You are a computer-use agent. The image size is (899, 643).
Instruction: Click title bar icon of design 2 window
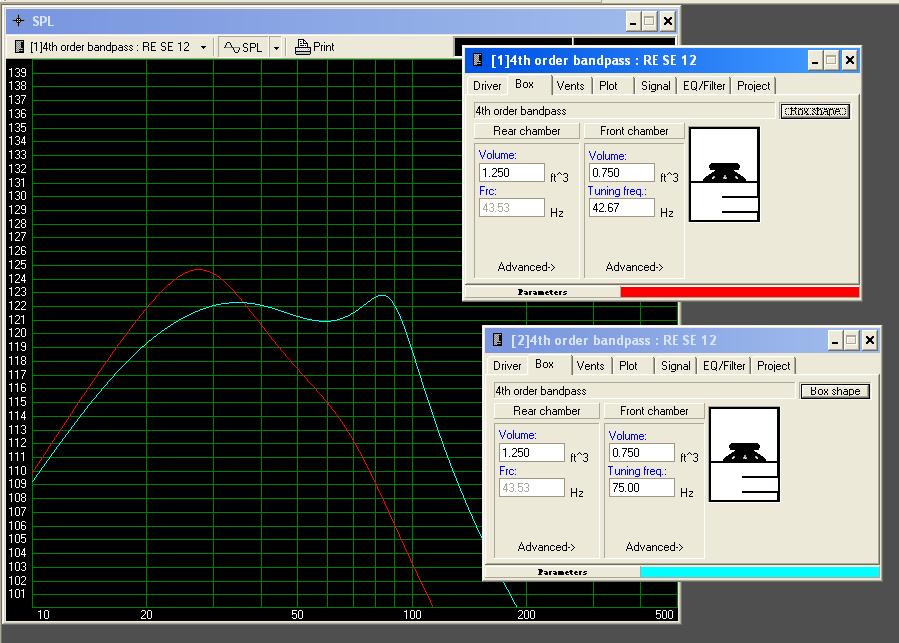pos(498,340)
